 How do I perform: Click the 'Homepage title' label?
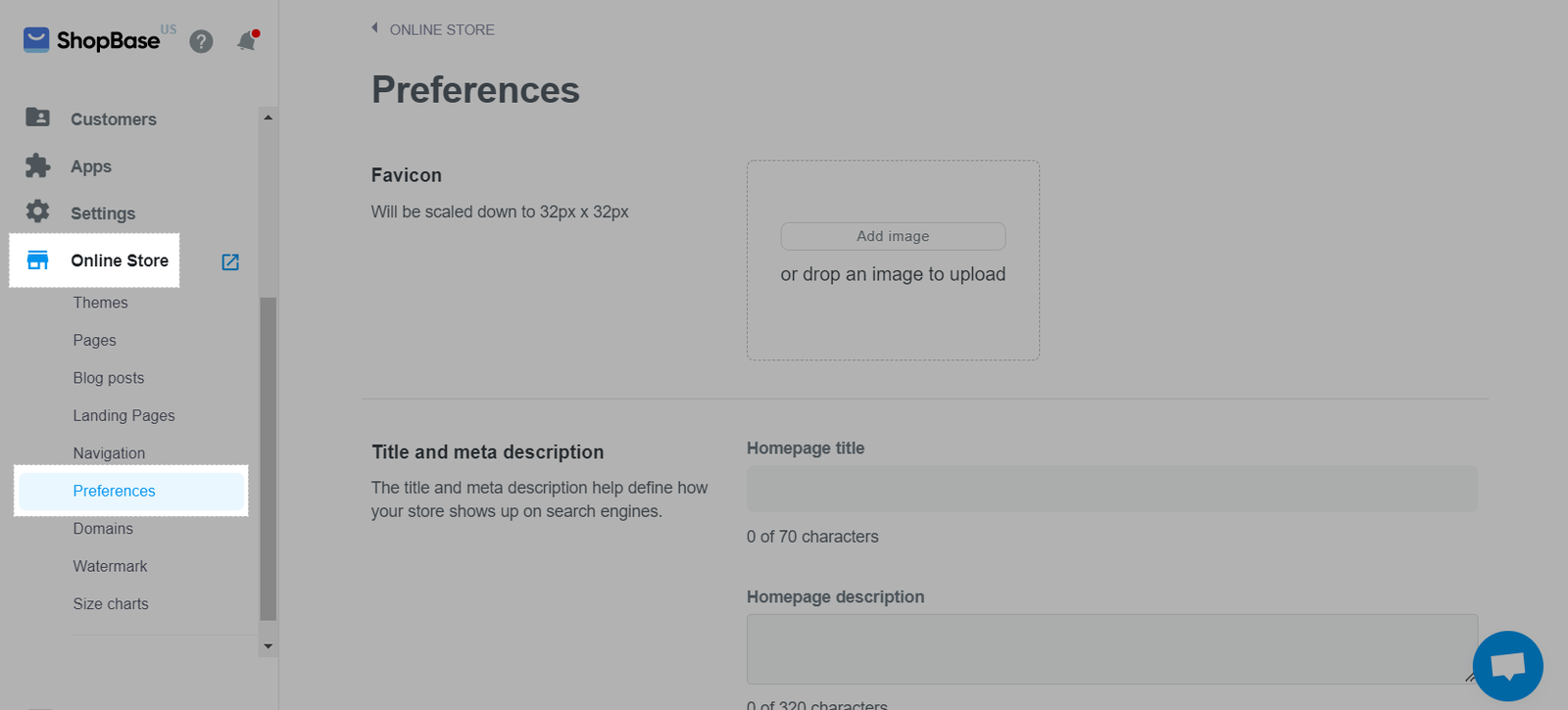pyautogui.click(x=806, y=449)
